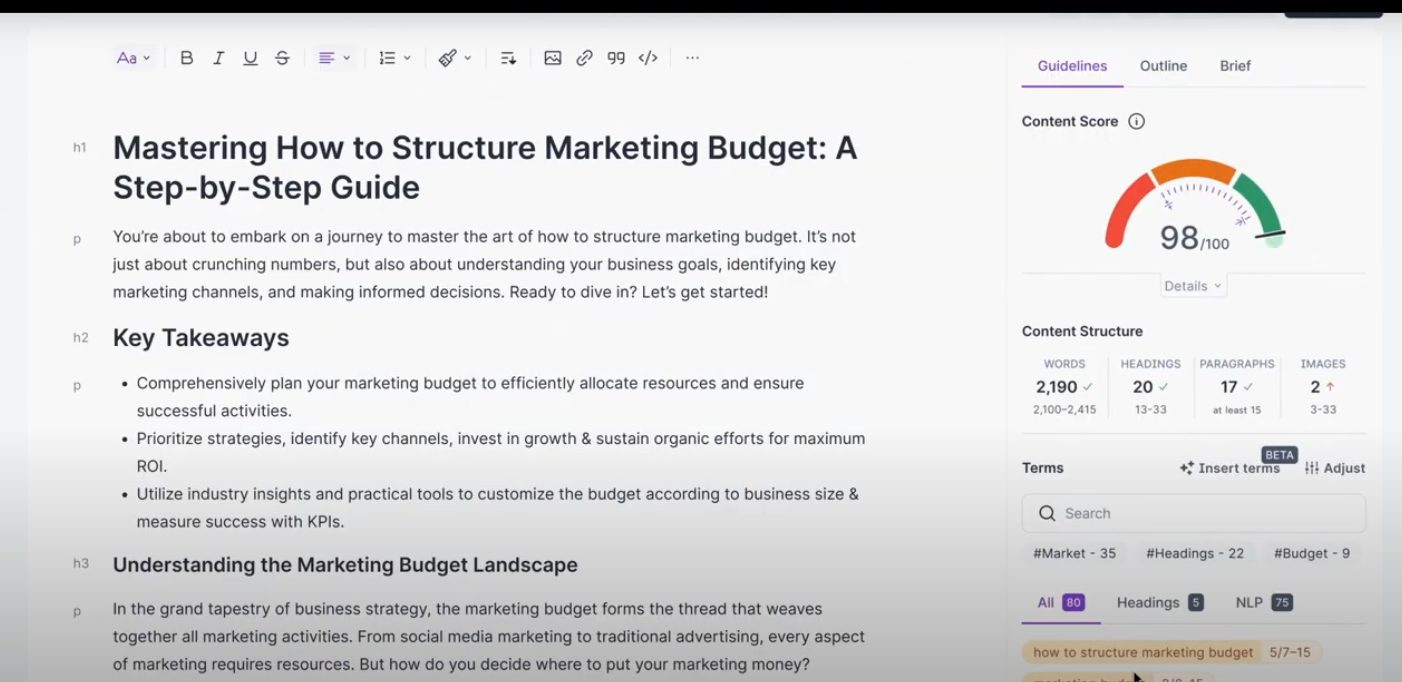The height and width of the screenshot is (682, 1402).
Task: Insert a code block
Action: tap(648, 58)
